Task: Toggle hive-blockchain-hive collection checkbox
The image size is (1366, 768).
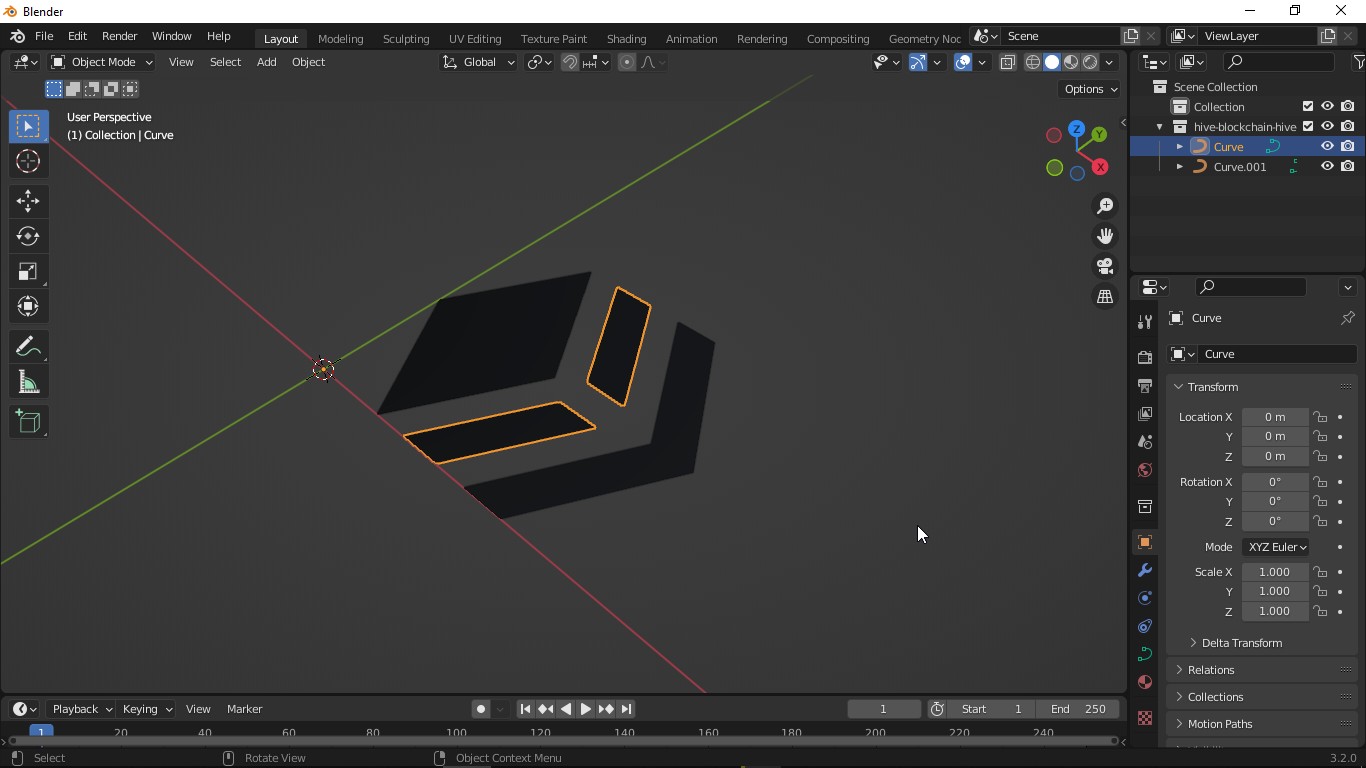Action: click(x=1308, y=127)
